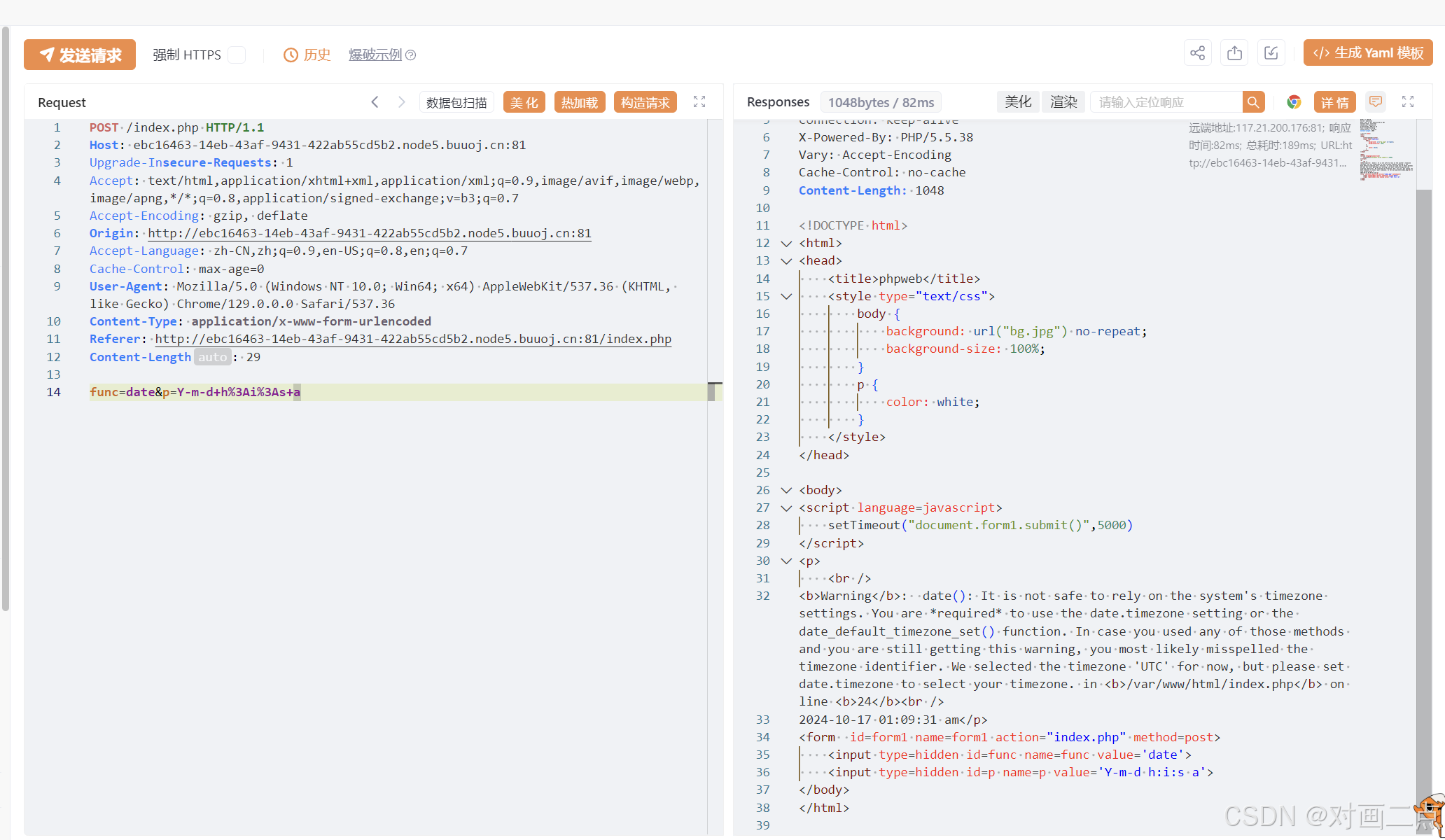Click the export upload icon
The image size is (1445, 840).
point(1234,53)
